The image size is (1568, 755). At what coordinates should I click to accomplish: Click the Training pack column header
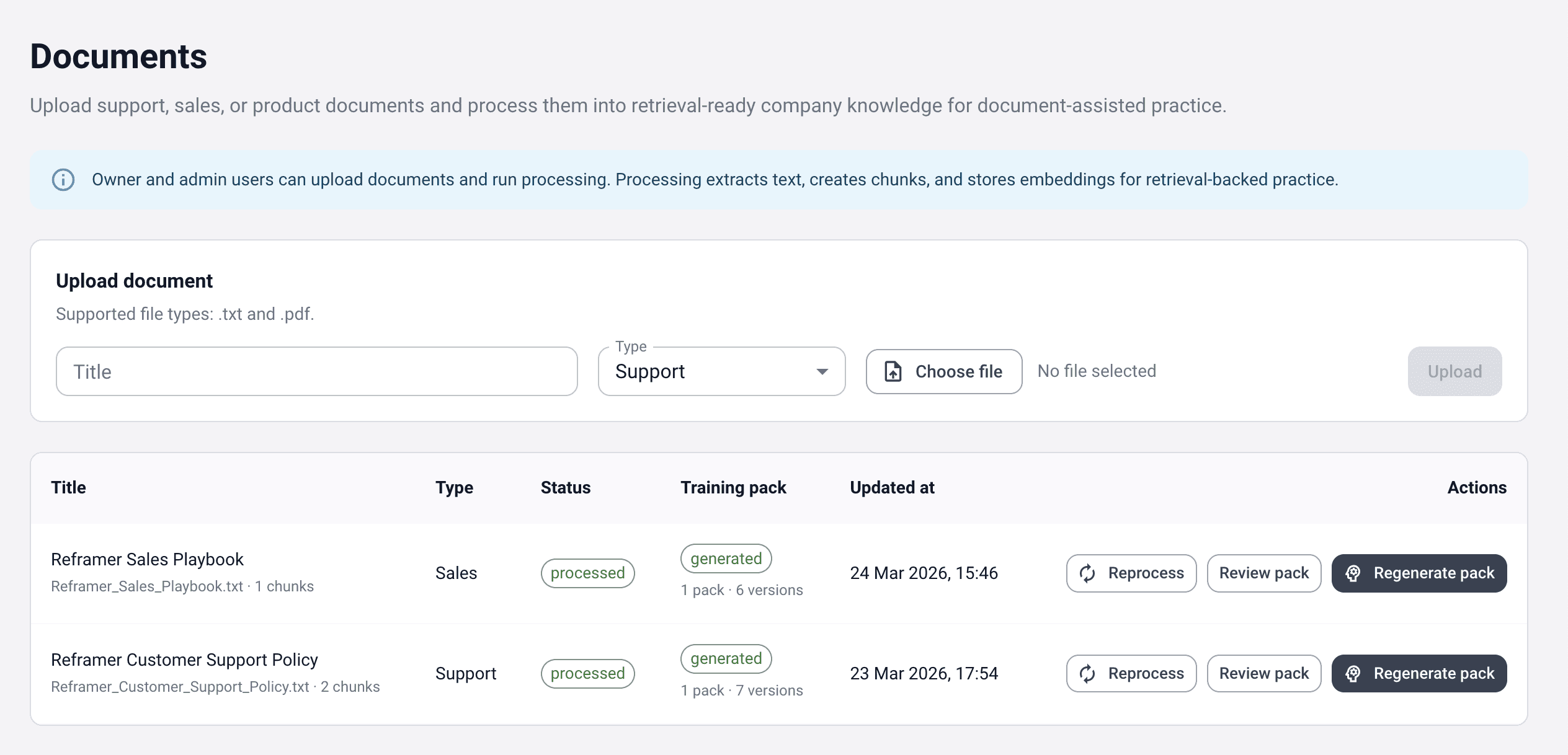[x=733, y=488]
